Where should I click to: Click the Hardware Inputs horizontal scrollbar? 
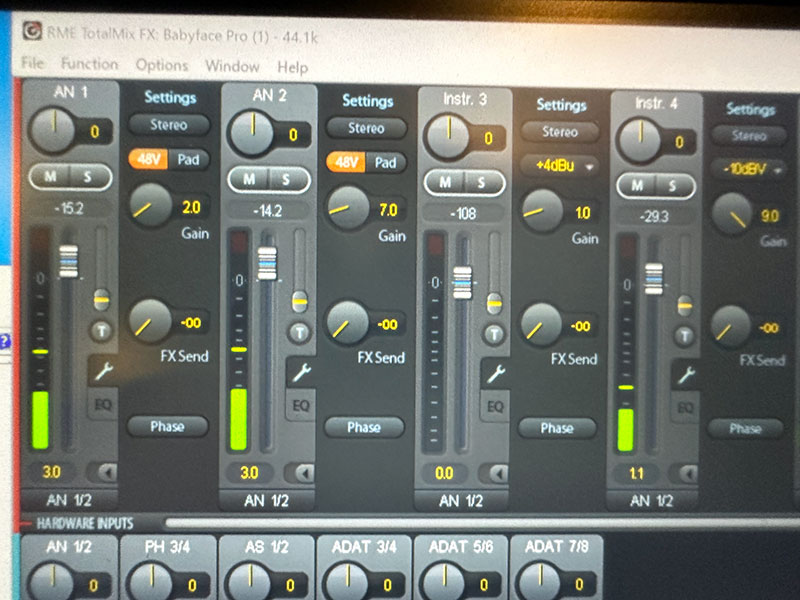(482, 522)
